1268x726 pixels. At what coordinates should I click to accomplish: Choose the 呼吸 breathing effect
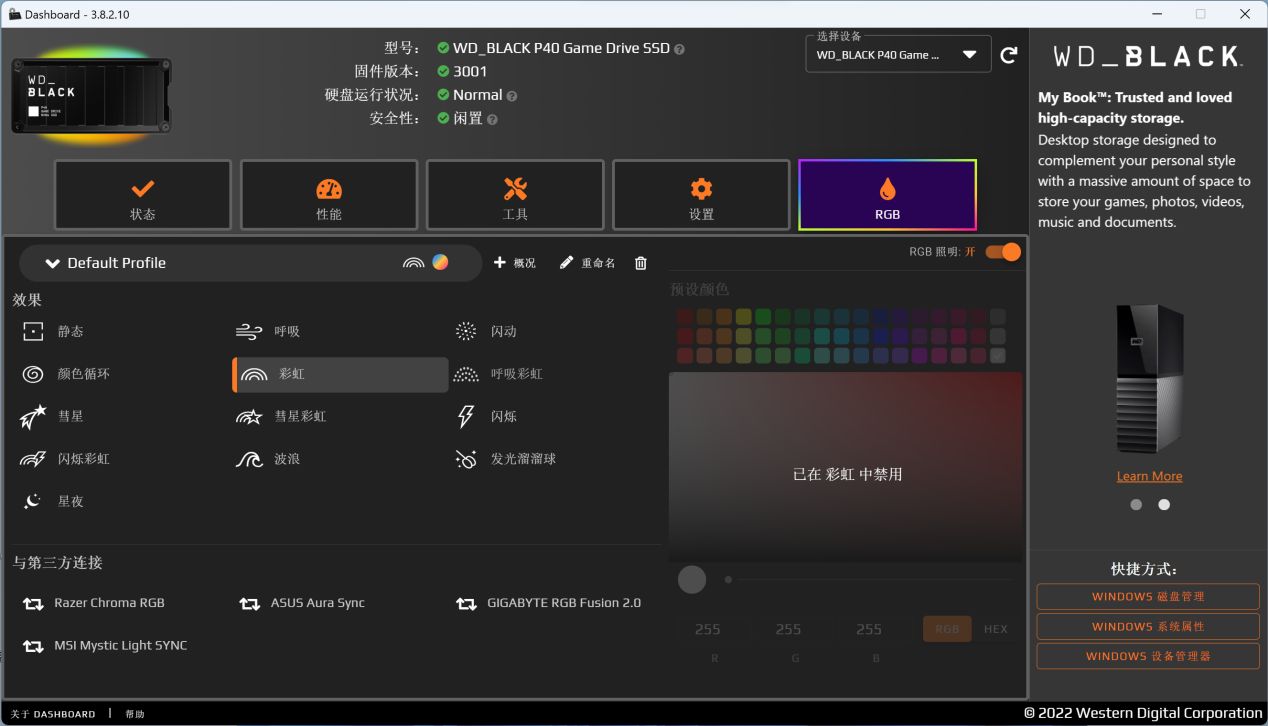pos(268,332)
